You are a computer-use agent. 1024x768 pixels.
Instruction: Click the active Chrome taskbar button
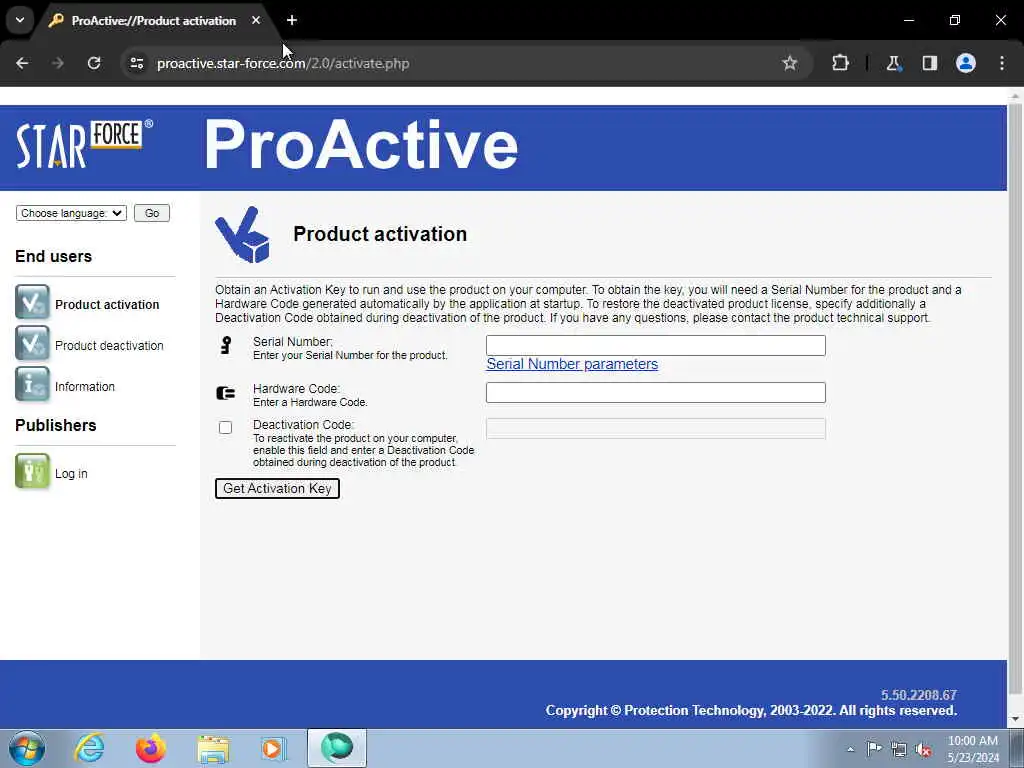coord(337,748)
